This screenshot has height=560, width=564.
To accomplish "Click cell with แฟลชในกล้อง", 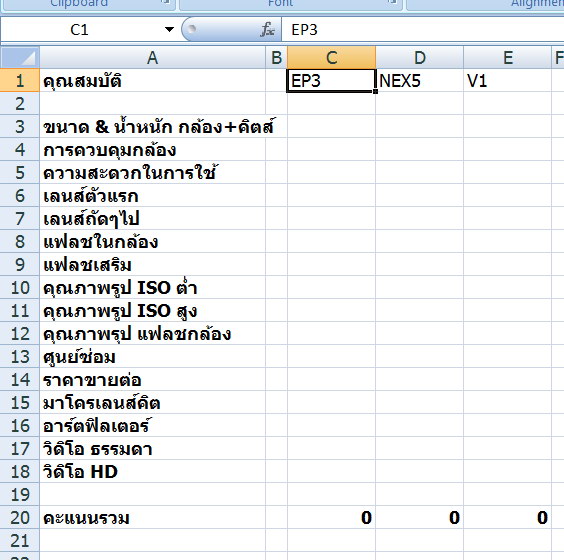I will click(152, 242).
